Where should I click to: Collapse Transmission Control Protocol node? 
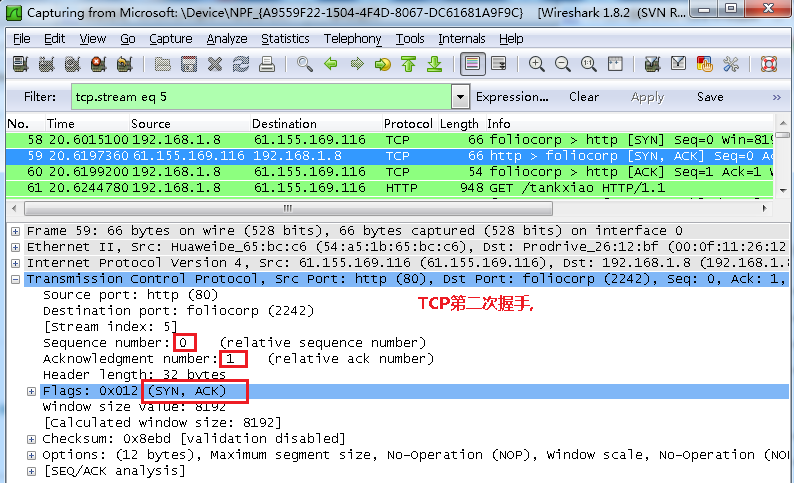(x=16, y=279)
